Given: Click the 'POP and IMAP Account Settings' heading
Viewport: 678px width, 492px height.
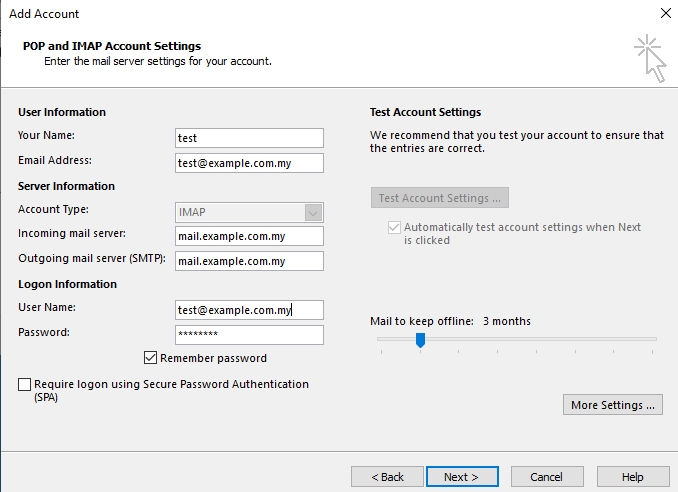Looking at the screenshot, I should [112, 46].
